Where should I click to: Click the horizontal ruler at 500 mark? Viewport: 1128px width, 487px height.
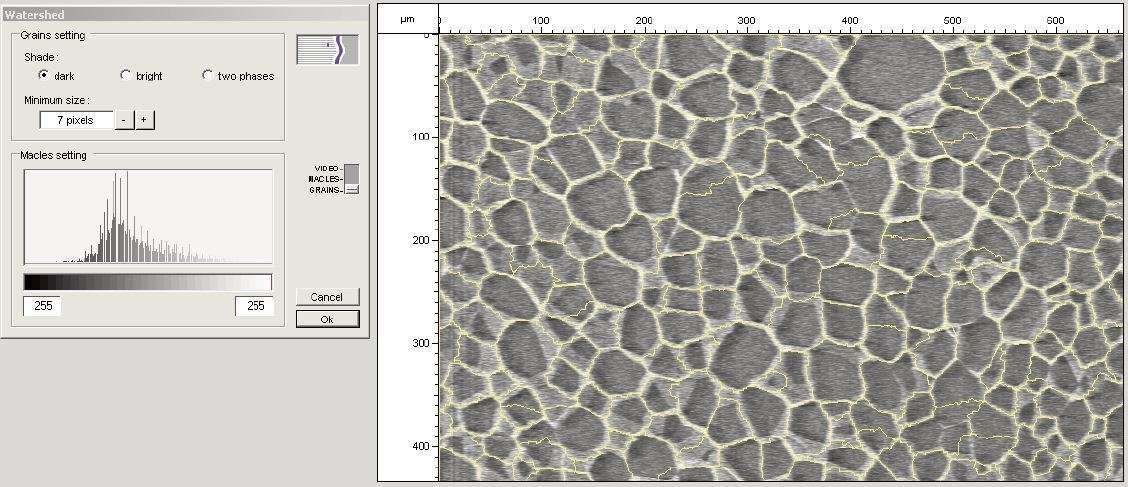point(952,20)
